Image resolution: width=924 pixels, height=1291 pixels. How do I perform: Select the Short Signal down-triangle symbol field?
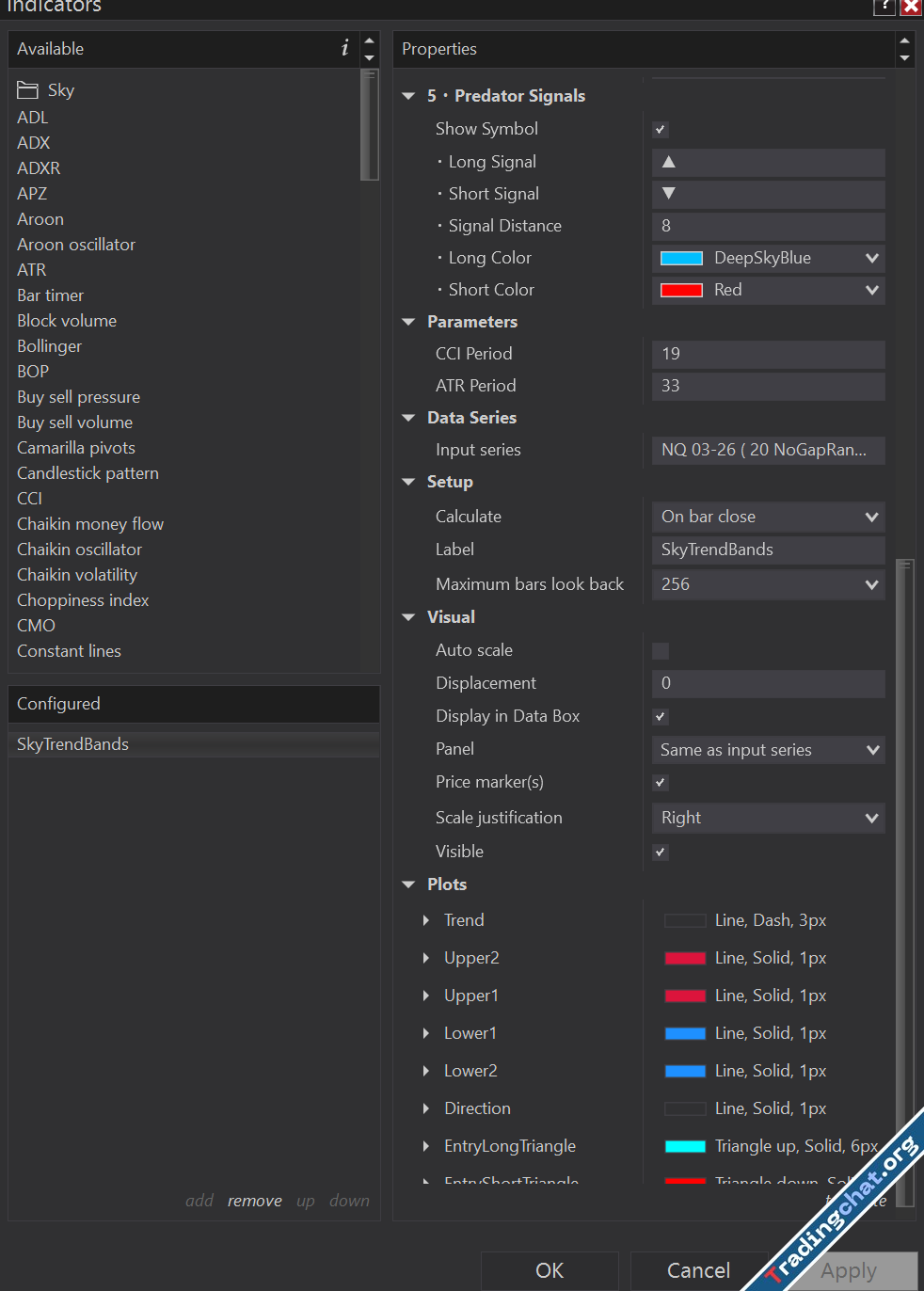[768, 194]
